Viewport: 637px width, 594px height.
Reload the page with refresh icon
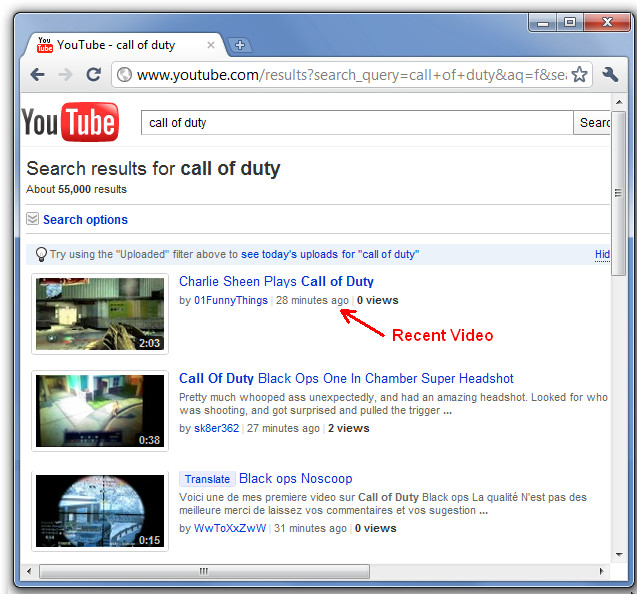coord(93,74)
